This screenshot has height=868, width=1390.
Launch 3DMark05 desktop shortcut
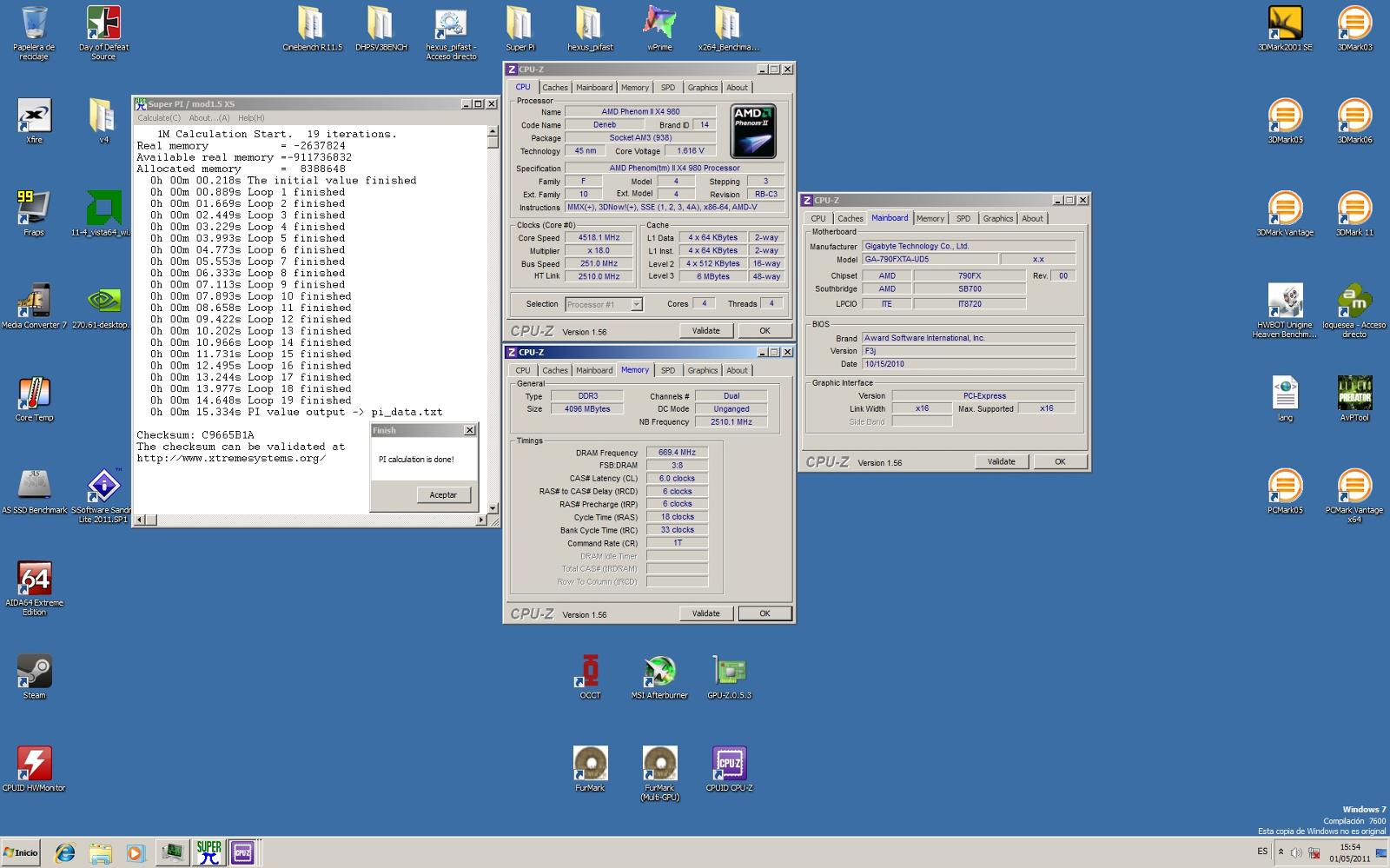1285,121
